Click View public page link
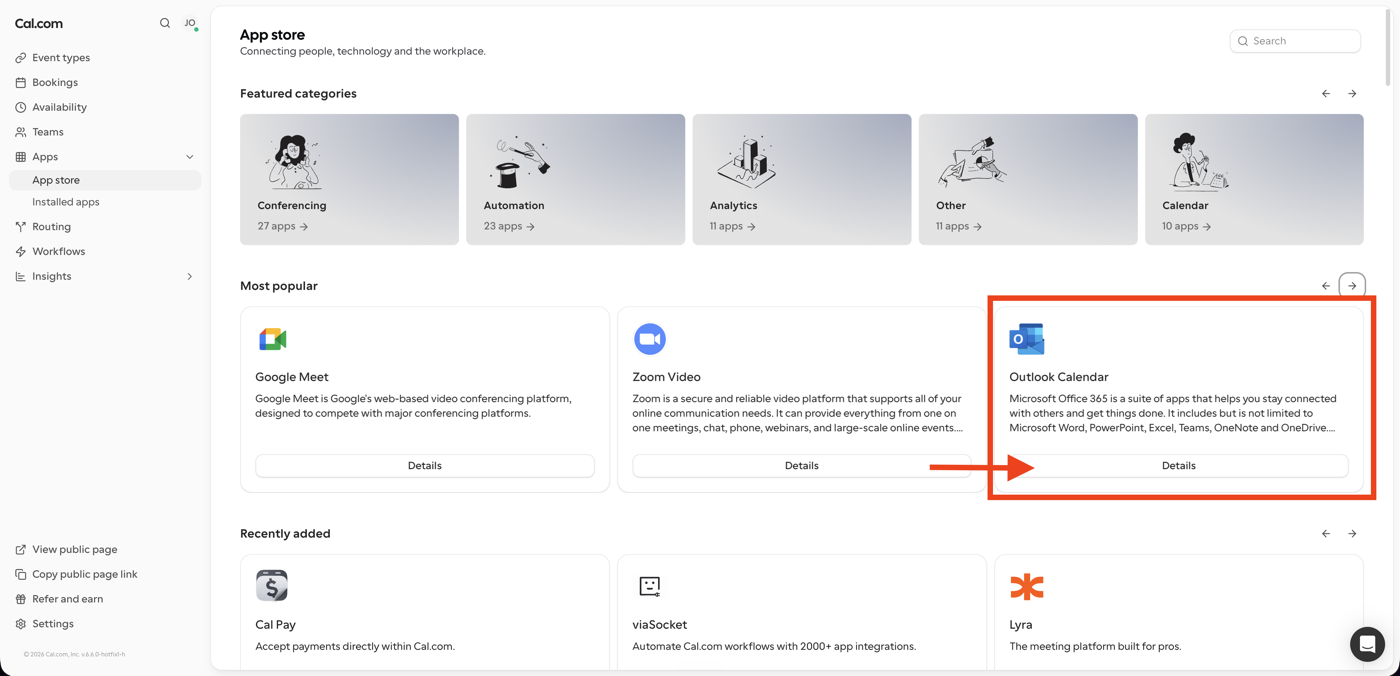Image resolution: width=1400 pixels, height=676 pixels. 74,550
